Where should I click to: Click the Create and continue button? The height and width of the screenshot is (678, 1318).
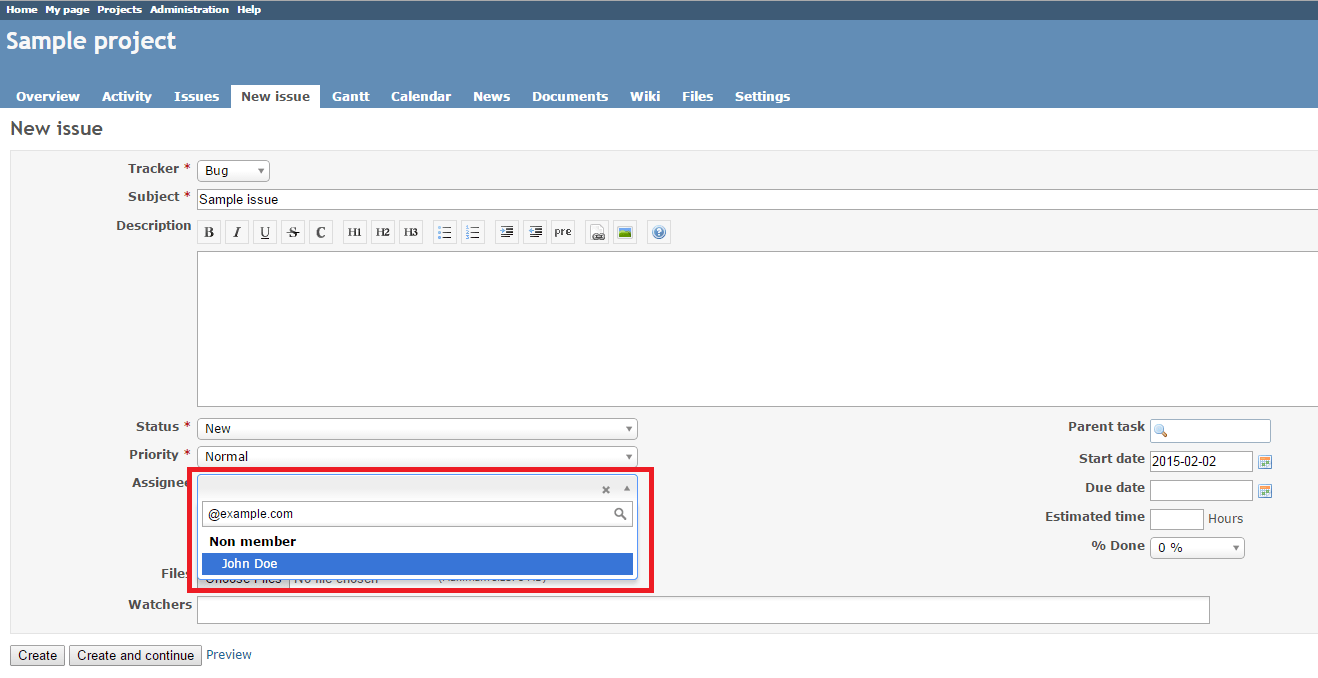click(134, 655)
